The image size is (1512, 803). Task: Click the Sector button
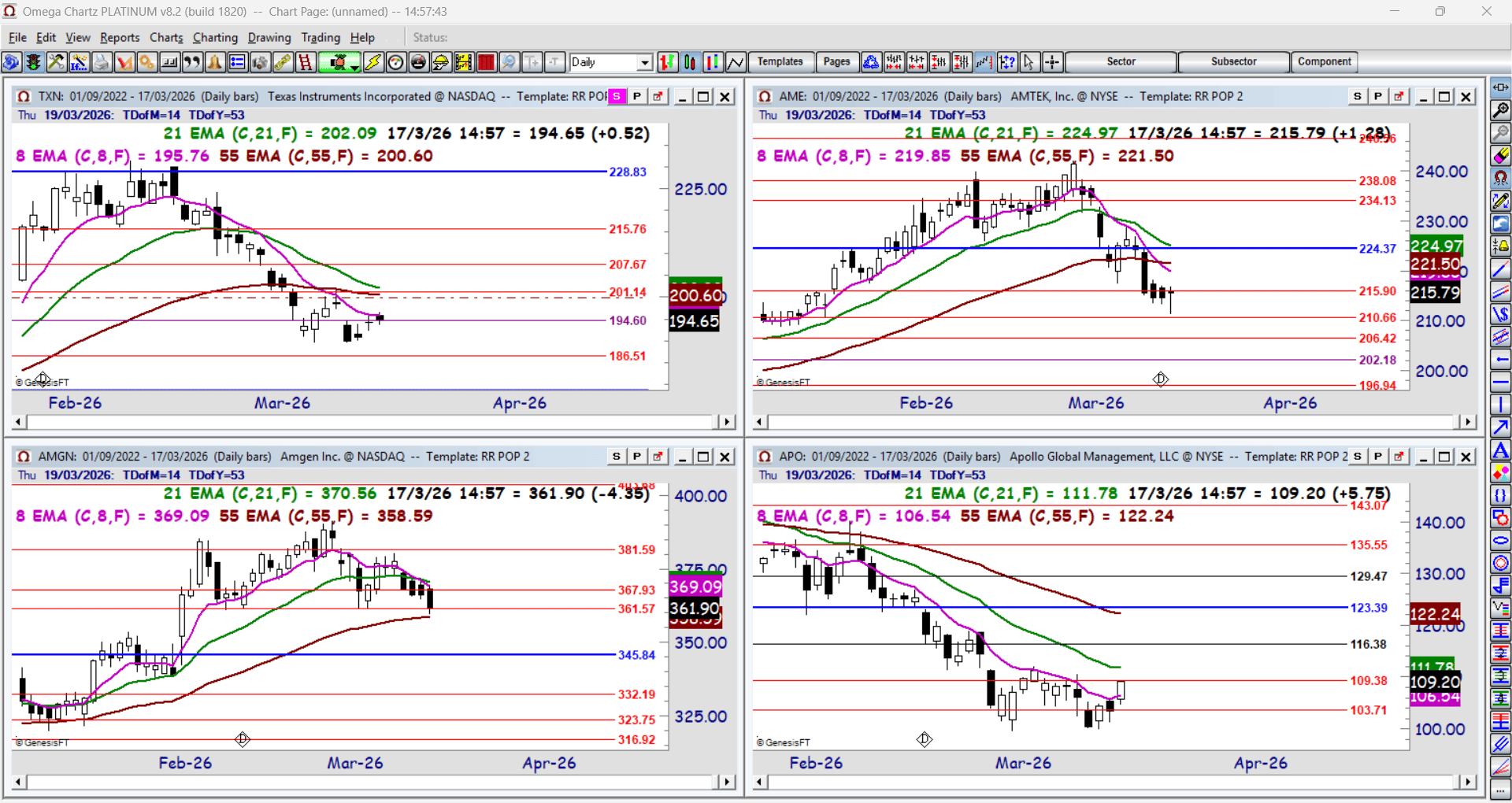click(x=1121, y=62)
